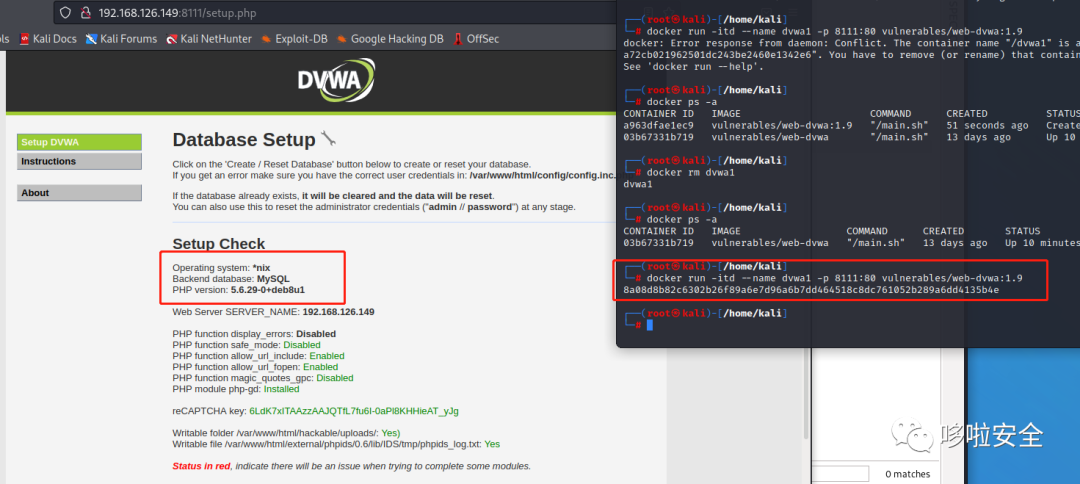
Task: Open Instructions in the sidebar menu
Action: [79, 161]
